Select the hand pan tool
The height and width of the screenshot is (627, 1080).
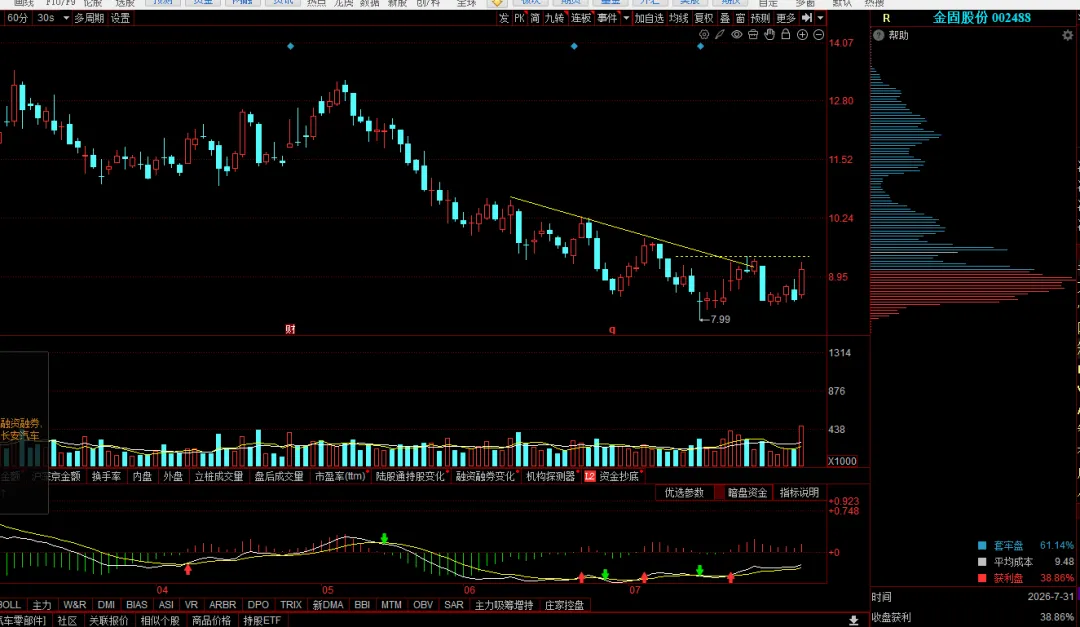pos(769,34)
